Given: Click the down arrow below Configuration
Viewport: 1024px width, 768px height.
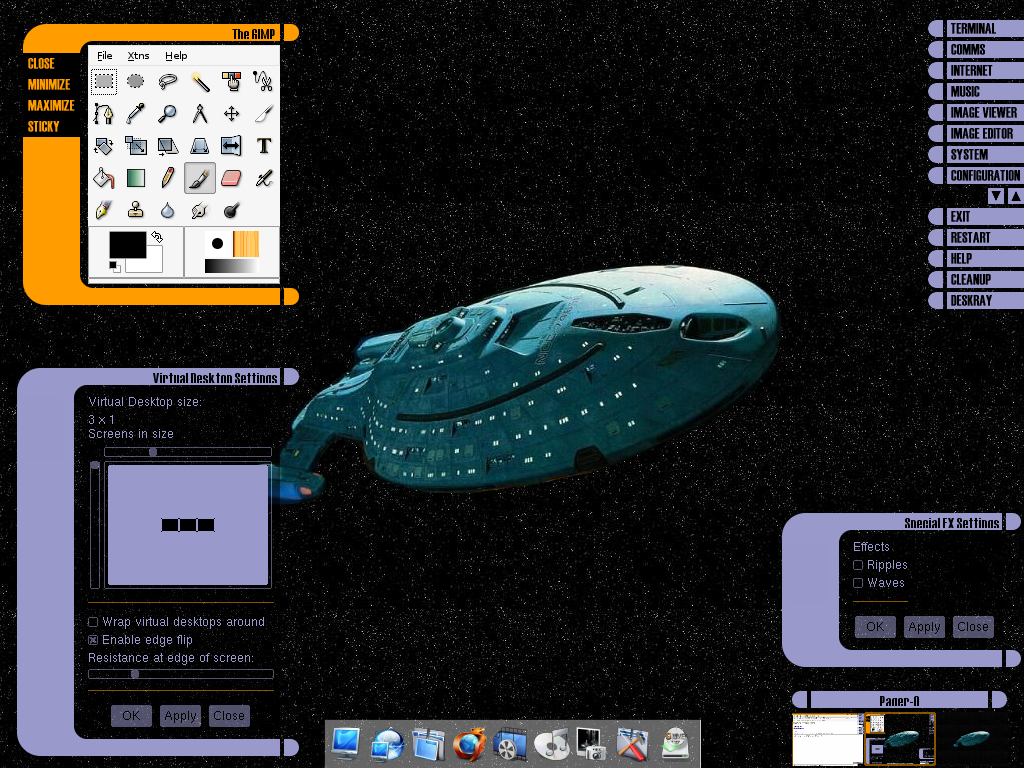Looking at the screenshot, I should (996, 197).
